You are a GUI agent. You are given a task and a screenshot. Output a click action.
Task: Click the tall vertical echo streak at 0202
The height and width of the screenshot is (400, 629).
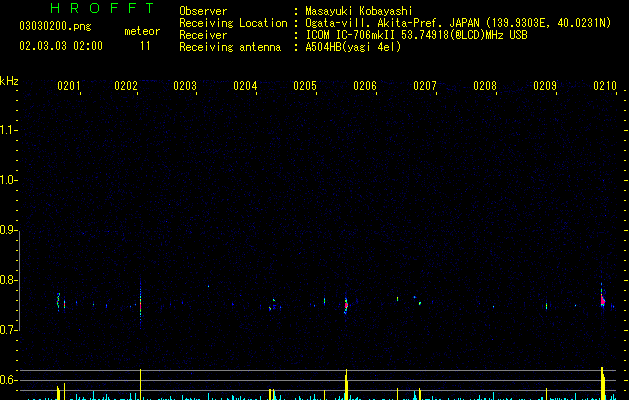tap(140, 302)
